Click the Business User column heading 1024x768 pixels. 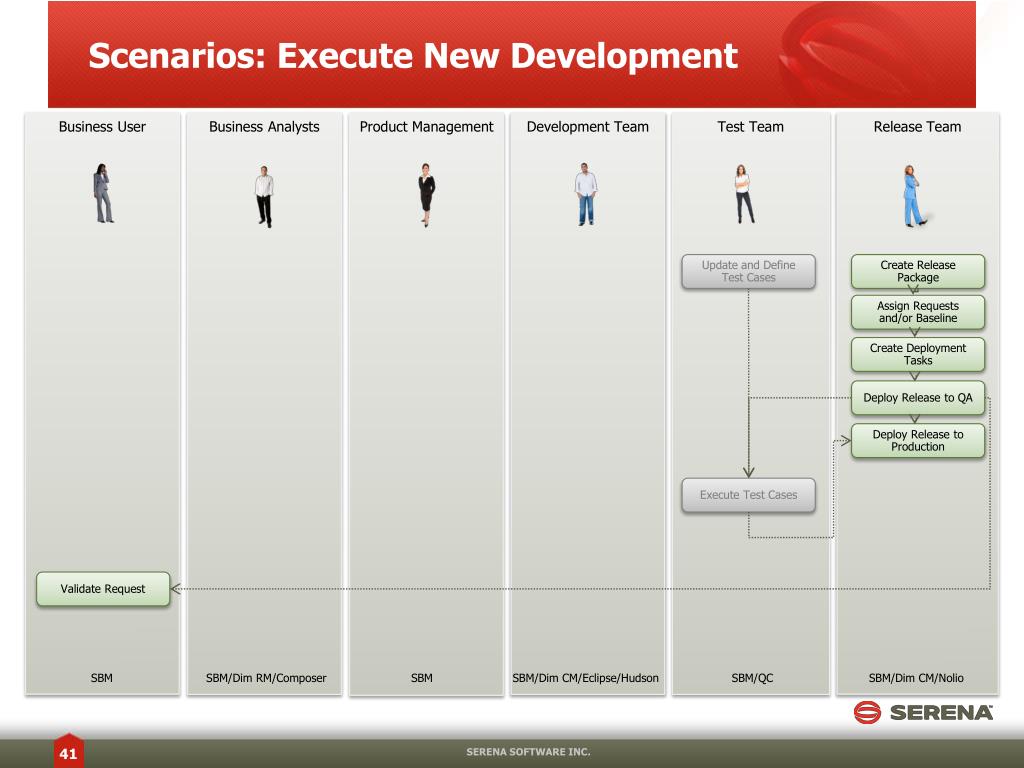102,127
